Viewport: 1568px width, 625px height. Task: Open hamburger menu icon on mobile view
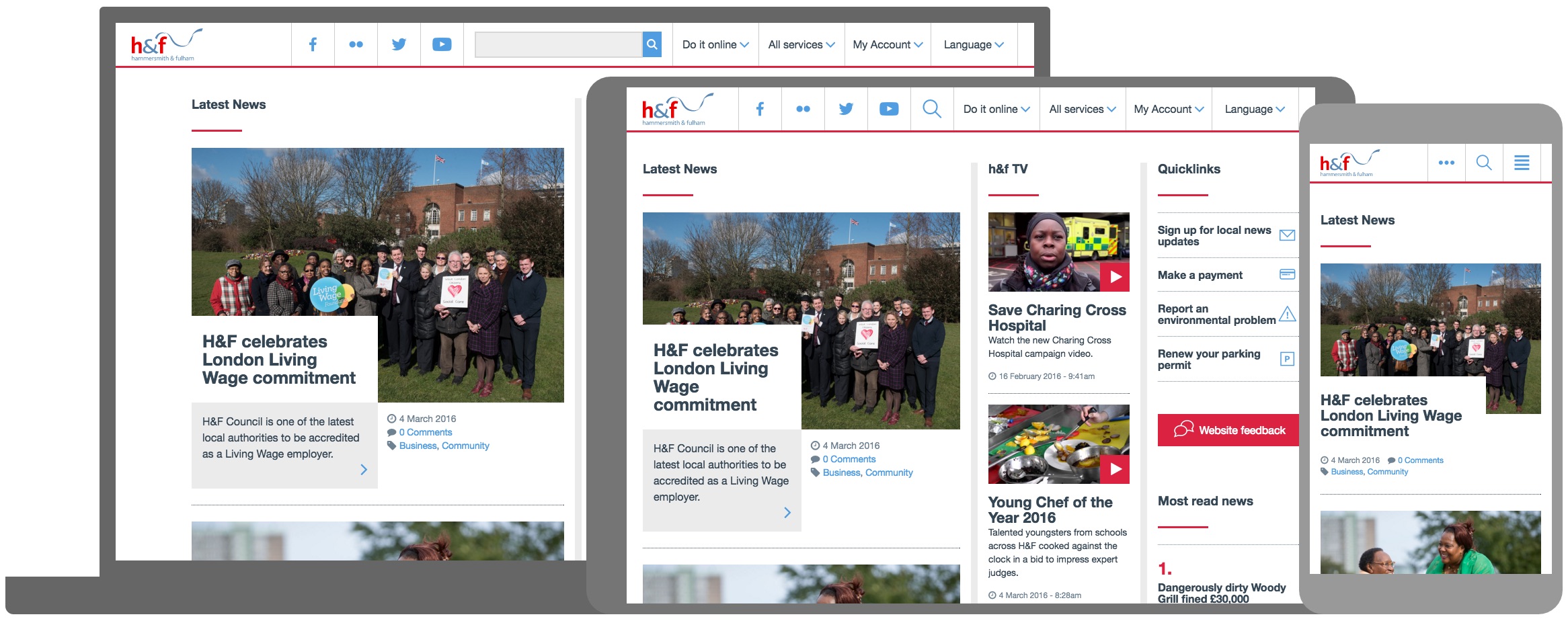click(x=1522, y=163)
